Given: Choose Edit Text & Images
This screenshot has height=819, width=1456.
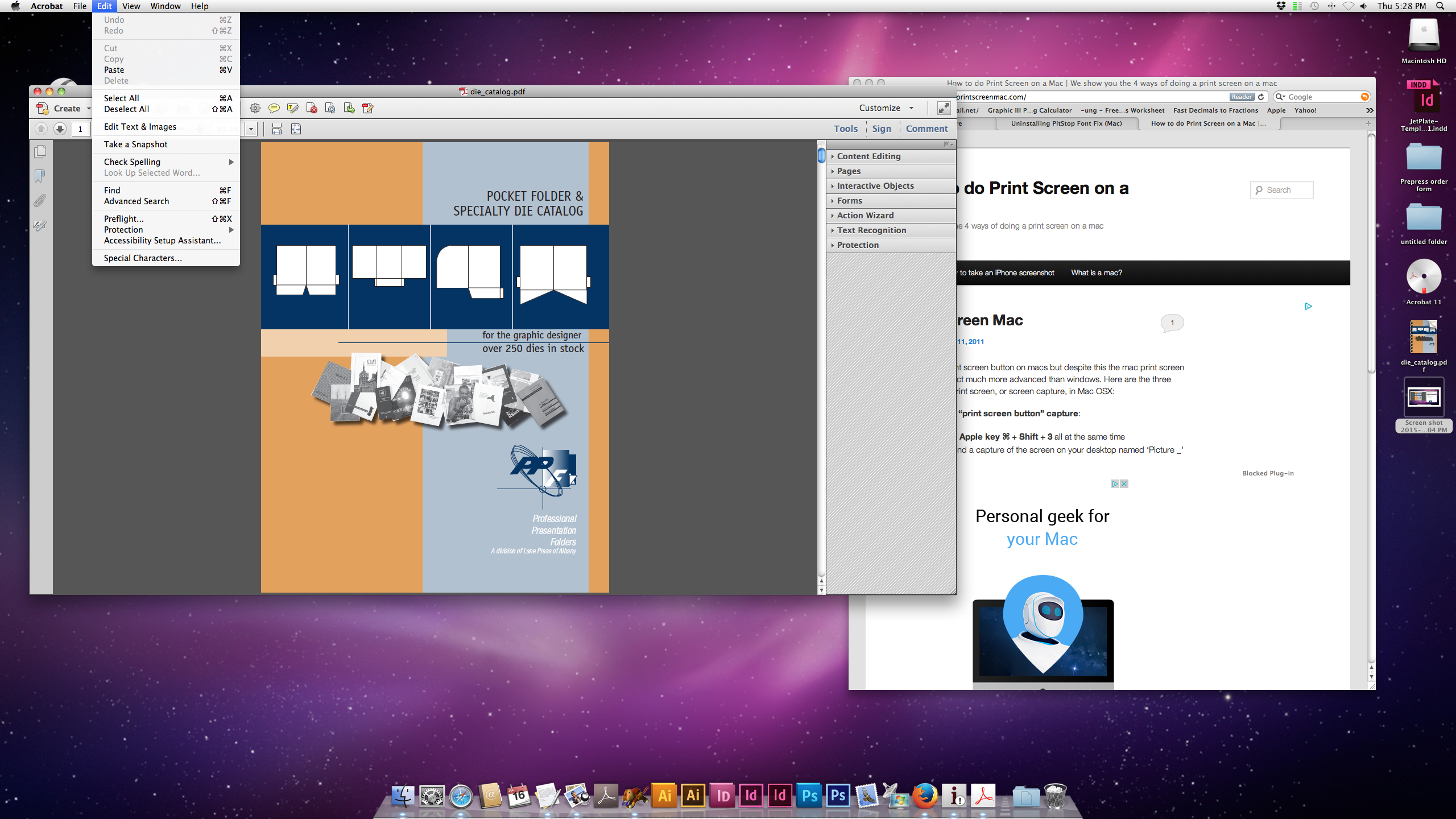Looking at the screenshot, I should tap(166, 127).
